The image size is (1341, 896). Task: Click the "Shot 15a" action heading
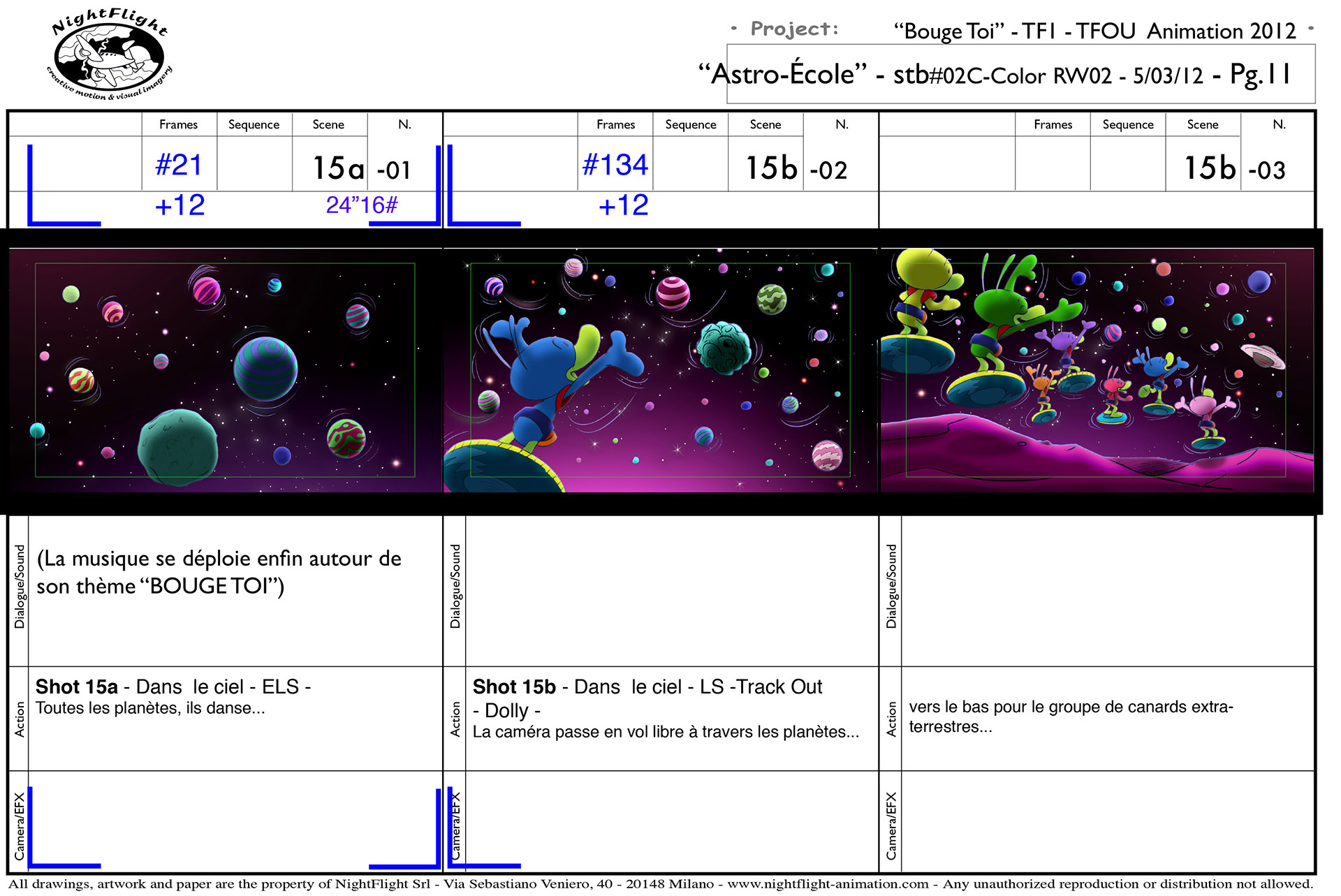77,686
